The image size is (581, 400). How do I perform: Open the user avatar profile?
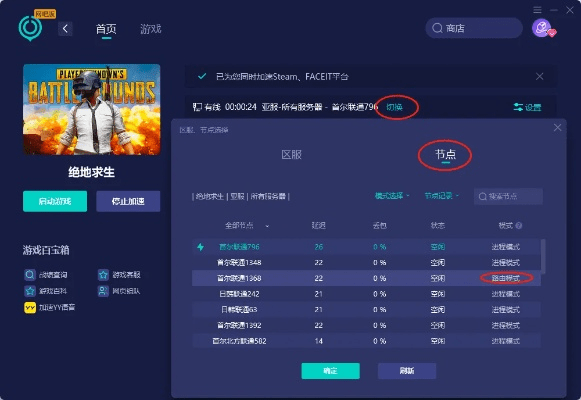tap(542, 28)
